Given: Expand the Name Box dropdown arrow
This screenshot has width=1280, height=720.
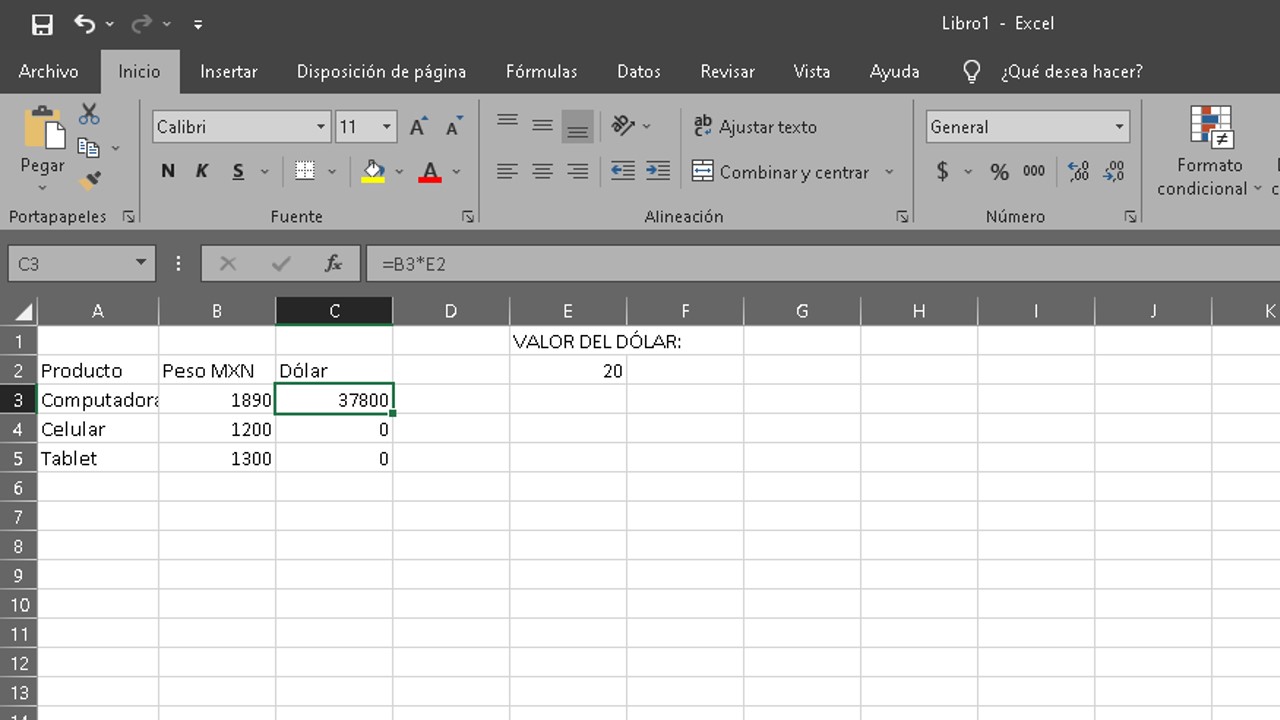Looking at the screenshot, I should (x=140, y=264).
